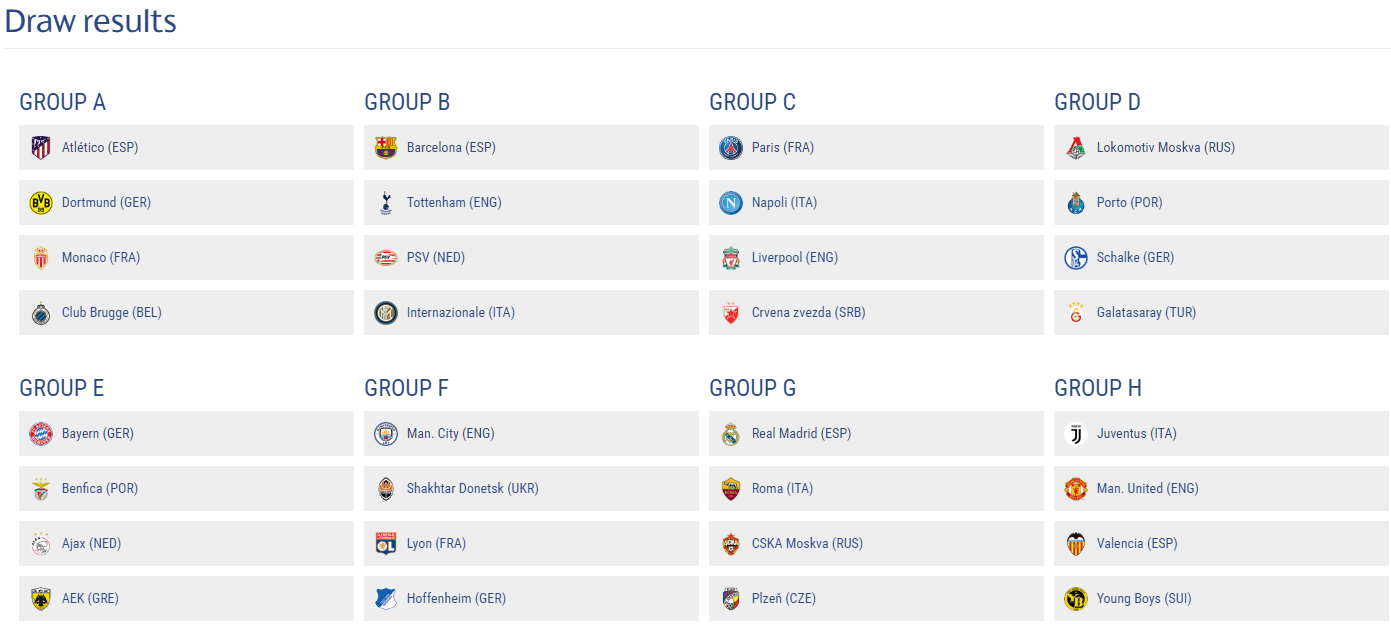
Task: Click the Barcelona club crest
Action: (386, 148)
